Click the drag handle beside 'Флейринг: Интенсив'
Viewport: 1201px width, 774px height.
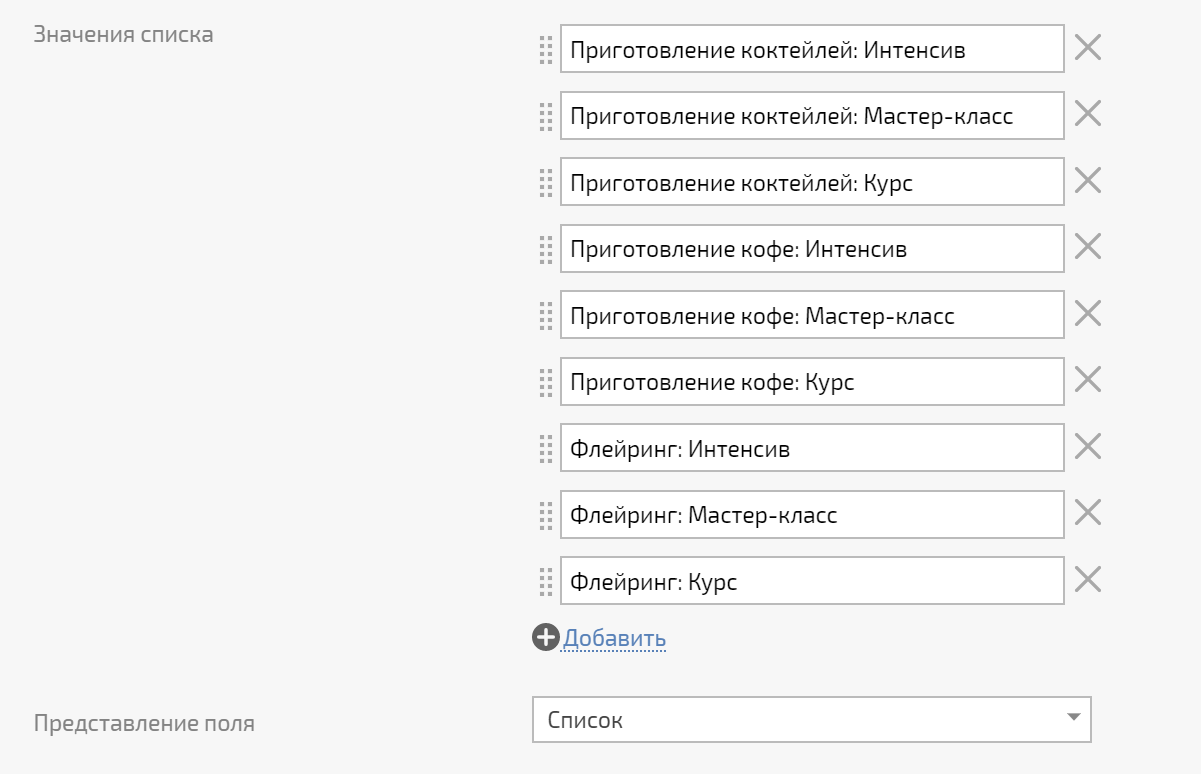pyautogui.click(x=546, y=448)
